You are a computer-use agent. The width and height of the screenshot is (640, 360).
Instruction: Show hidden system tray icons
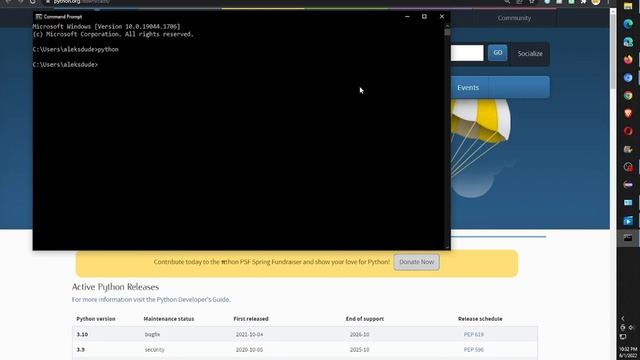[x=623, y=318]
